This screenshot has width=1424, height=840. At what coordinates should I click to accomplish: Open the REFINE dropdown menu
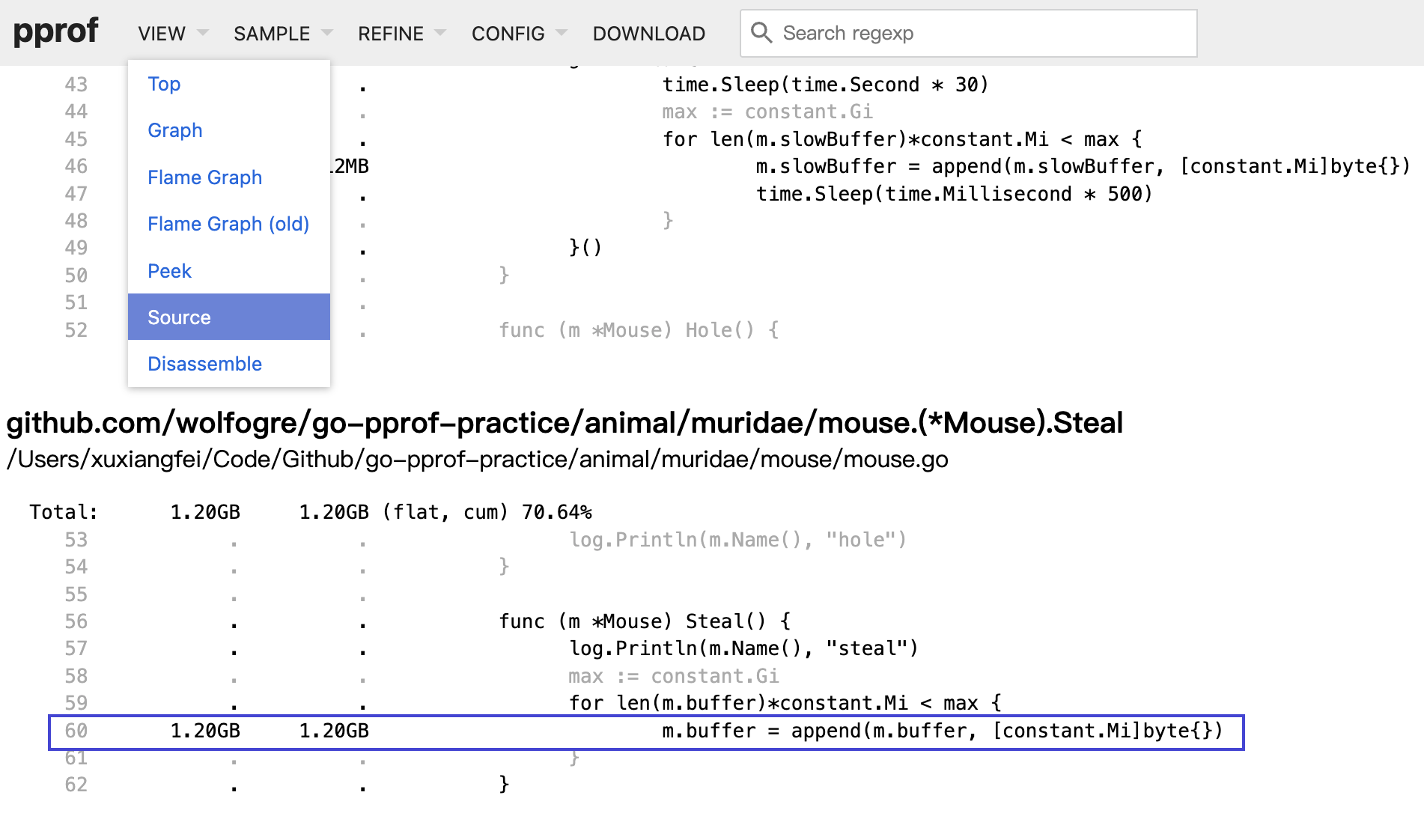click(x=401, y=34)
